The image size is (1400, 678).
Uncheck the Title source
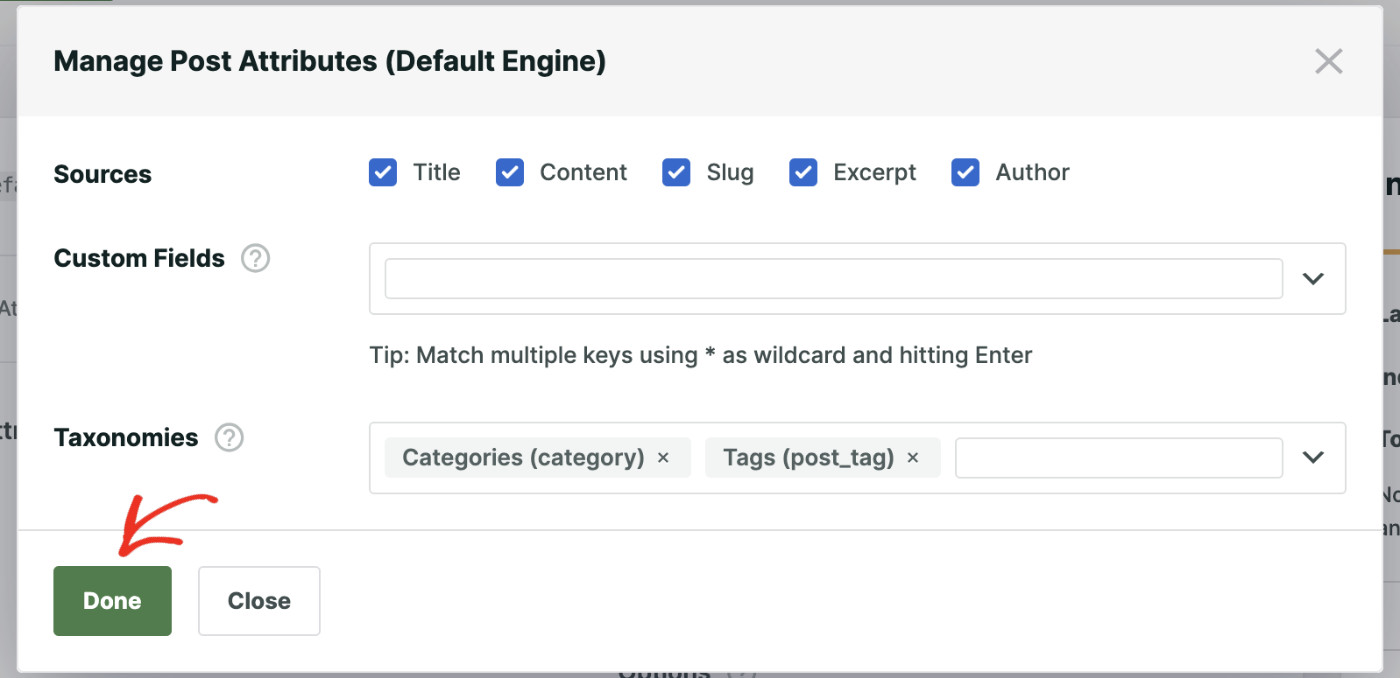pos(382,172)
